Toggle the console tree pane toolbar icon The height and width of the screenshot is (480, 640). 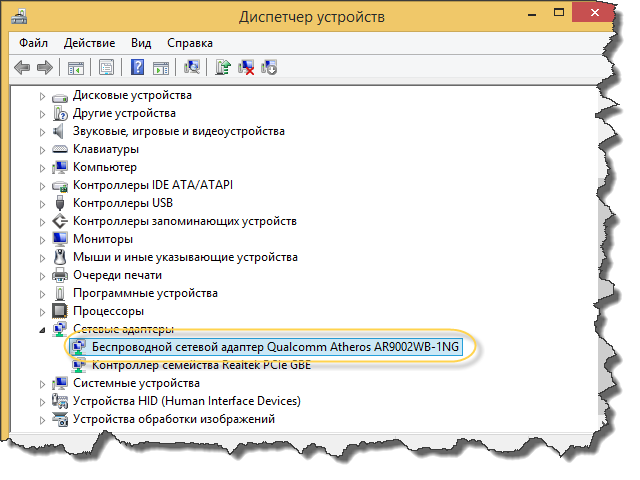click(x=76, y=68)
